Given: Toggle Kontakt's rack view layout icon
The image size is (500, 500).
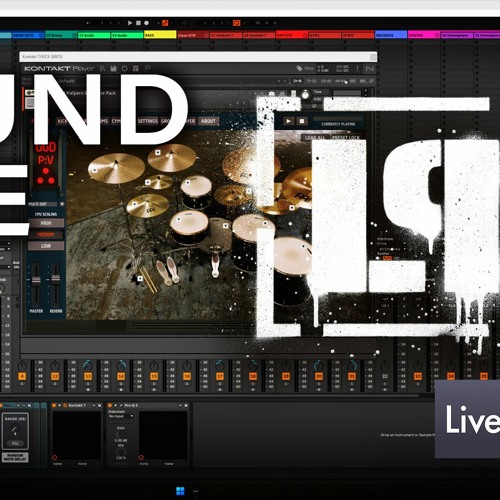Looking at the screenshot, I should (x=136, y=69).
